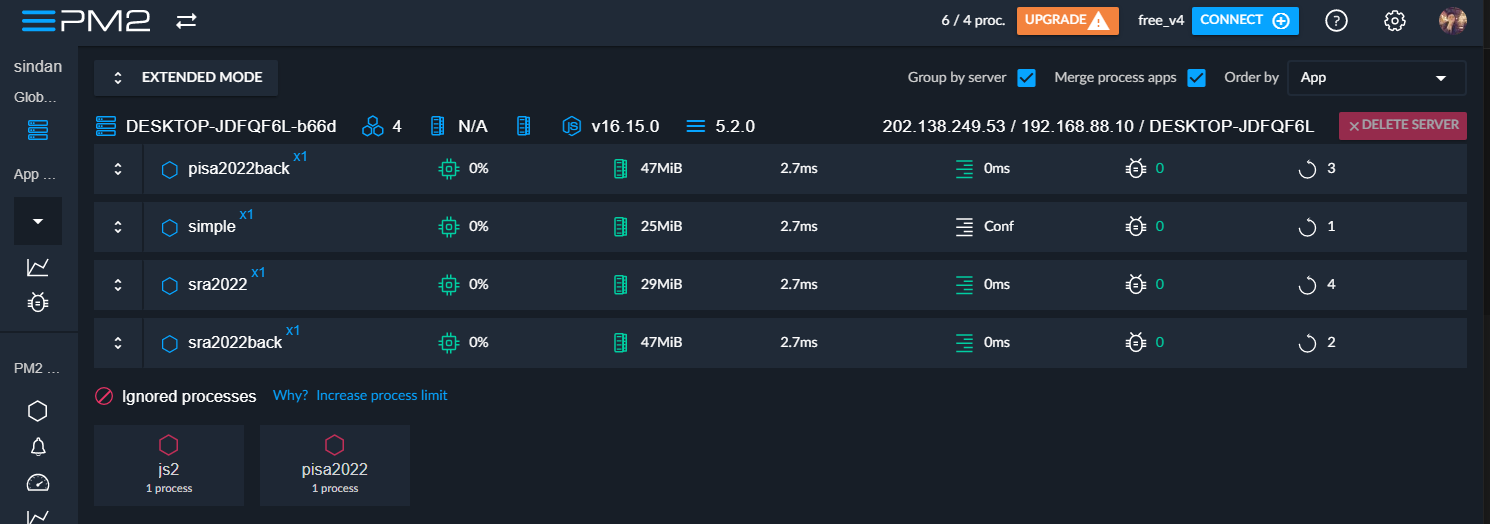Open the sidebar bell notifications icon
This screenshot has height=524, width=1490.
38,446
